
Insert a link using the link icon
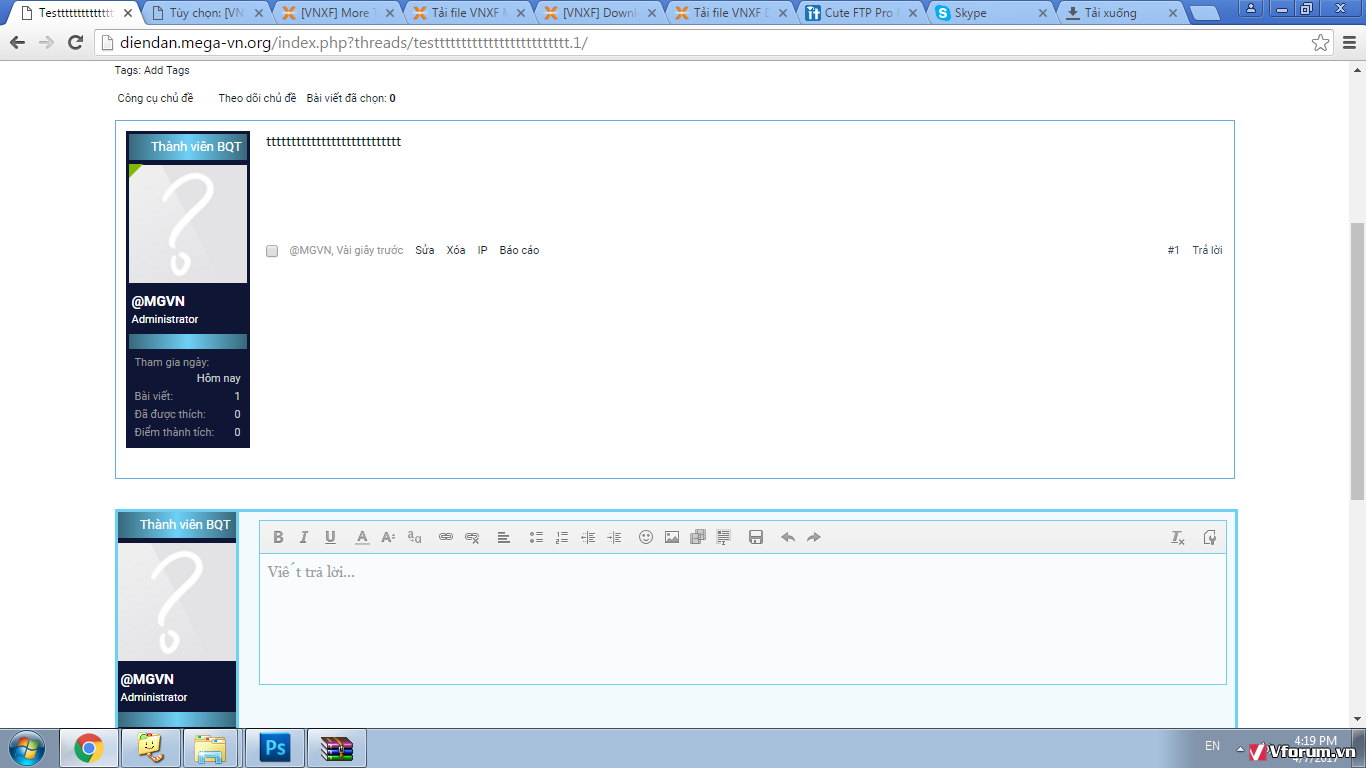tap(446, 537)
